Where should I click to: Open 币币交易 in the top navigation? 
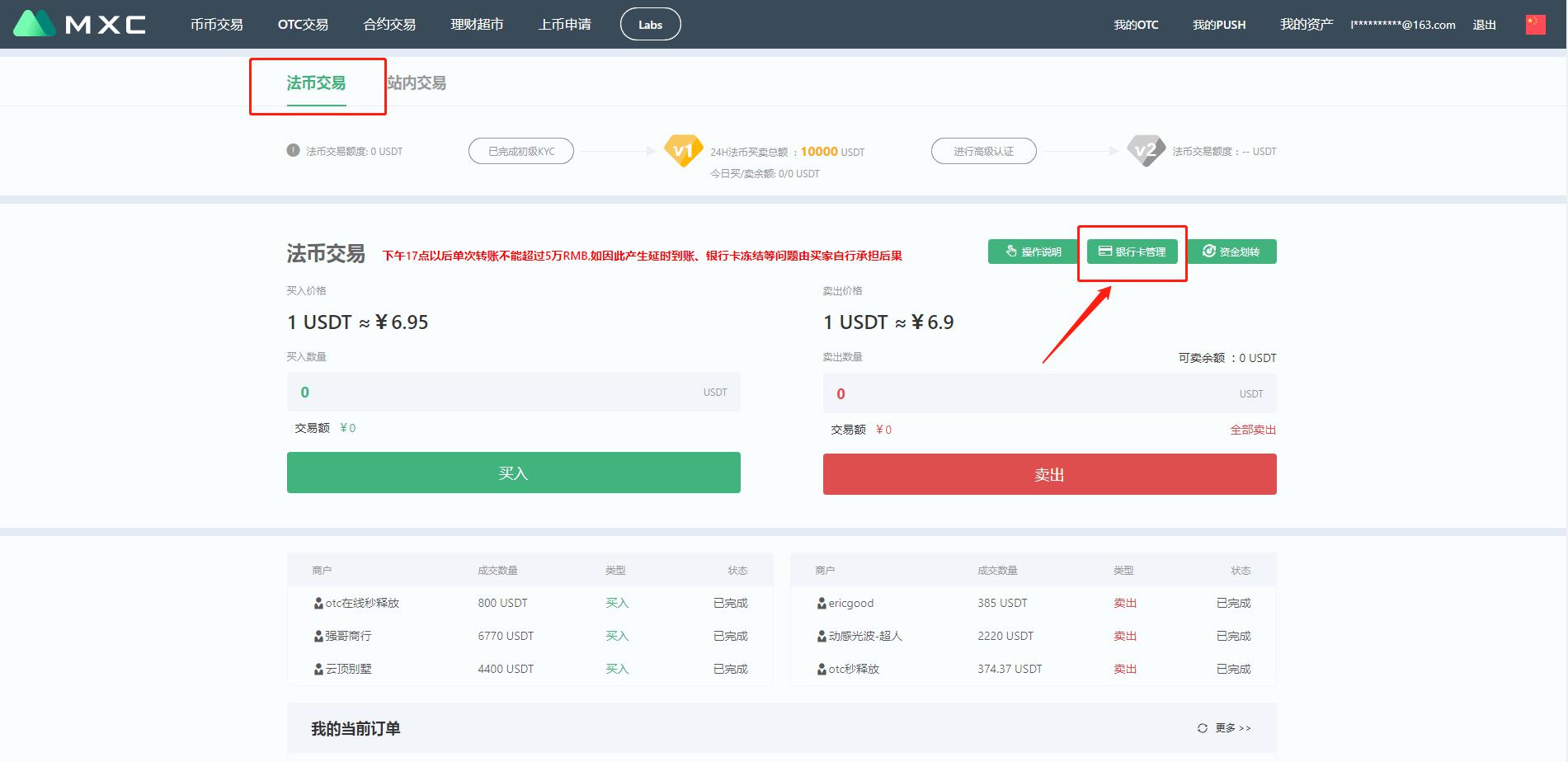coord(217,25)
